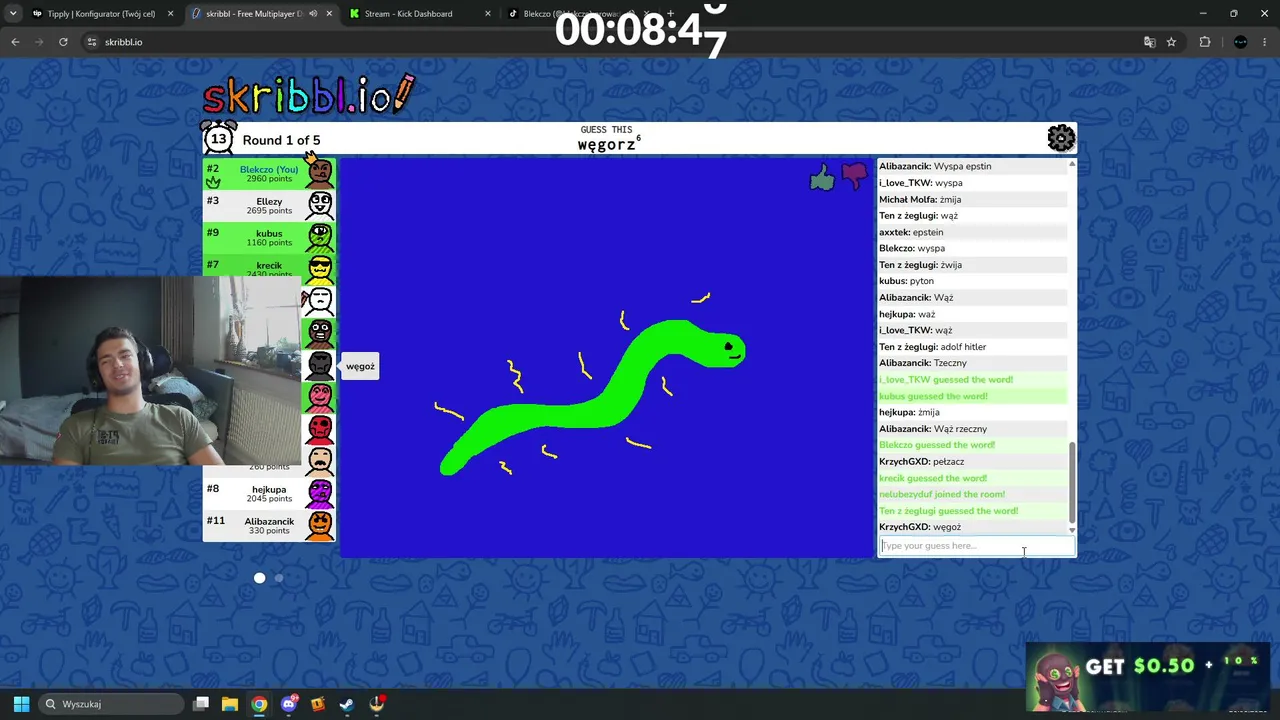
Task: Open Discord from taskbar
Action: (289, 704)
